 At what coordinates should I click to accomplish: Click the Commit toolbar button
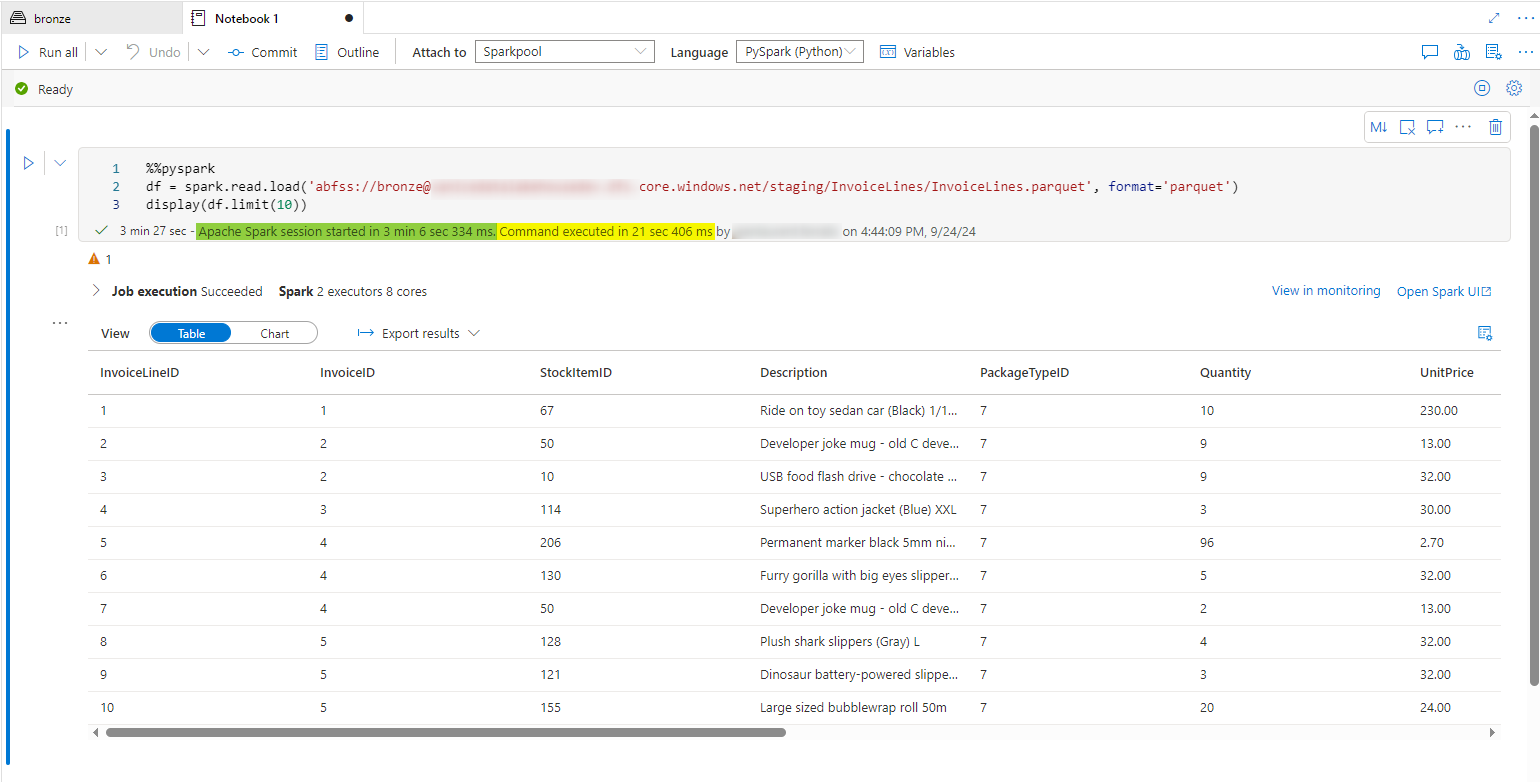(x=262, y=52)
